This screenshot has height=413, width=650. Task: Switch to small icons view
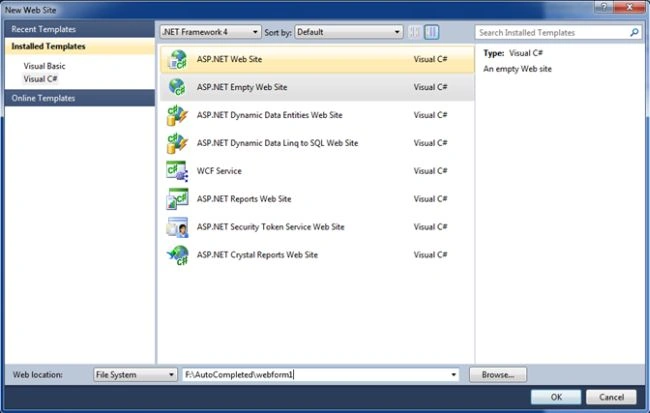pyautogui.click(x=414, y=32)
